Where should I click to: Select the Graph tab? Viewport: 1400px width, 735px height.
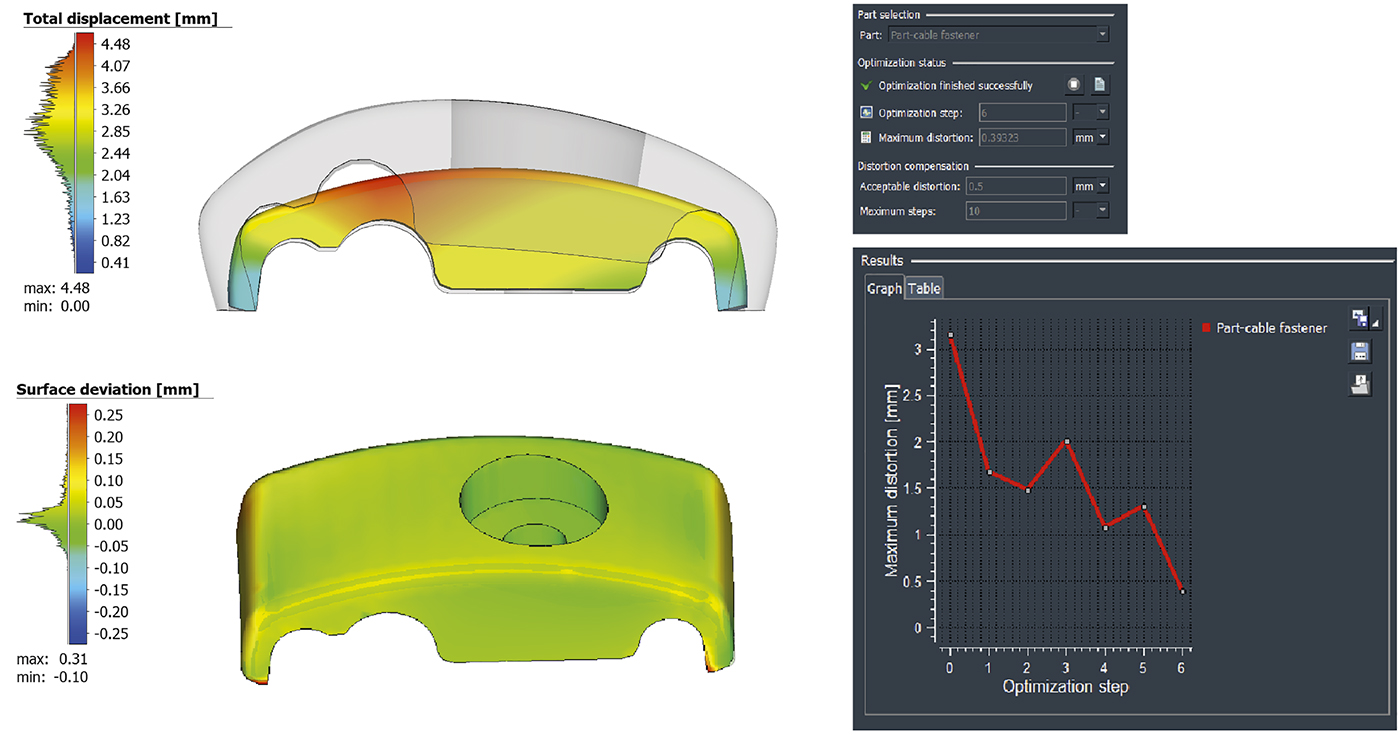[886, 288]
